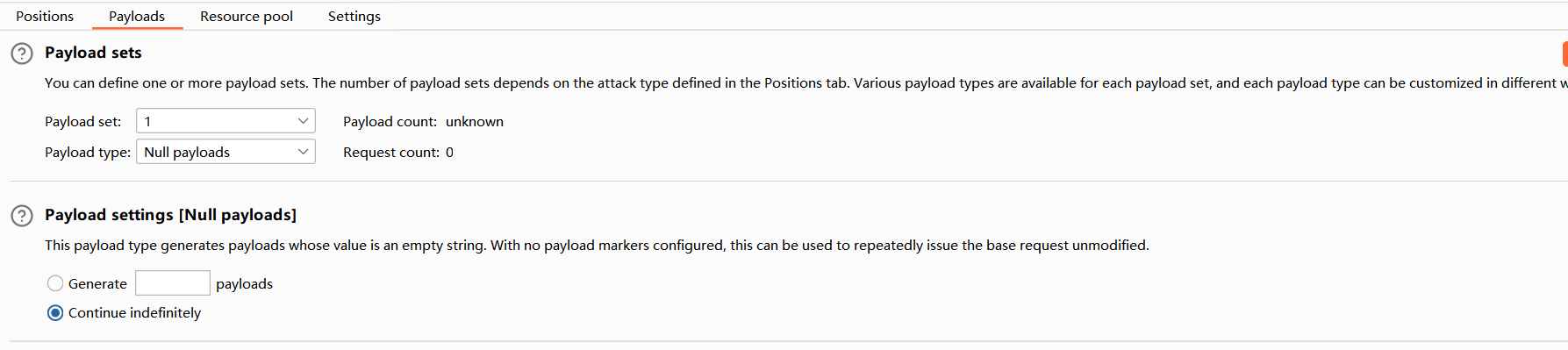Viewport: 1568px width, 350px height.
Task: Click the 'Payload set:' field label
Action: (83, 122)
